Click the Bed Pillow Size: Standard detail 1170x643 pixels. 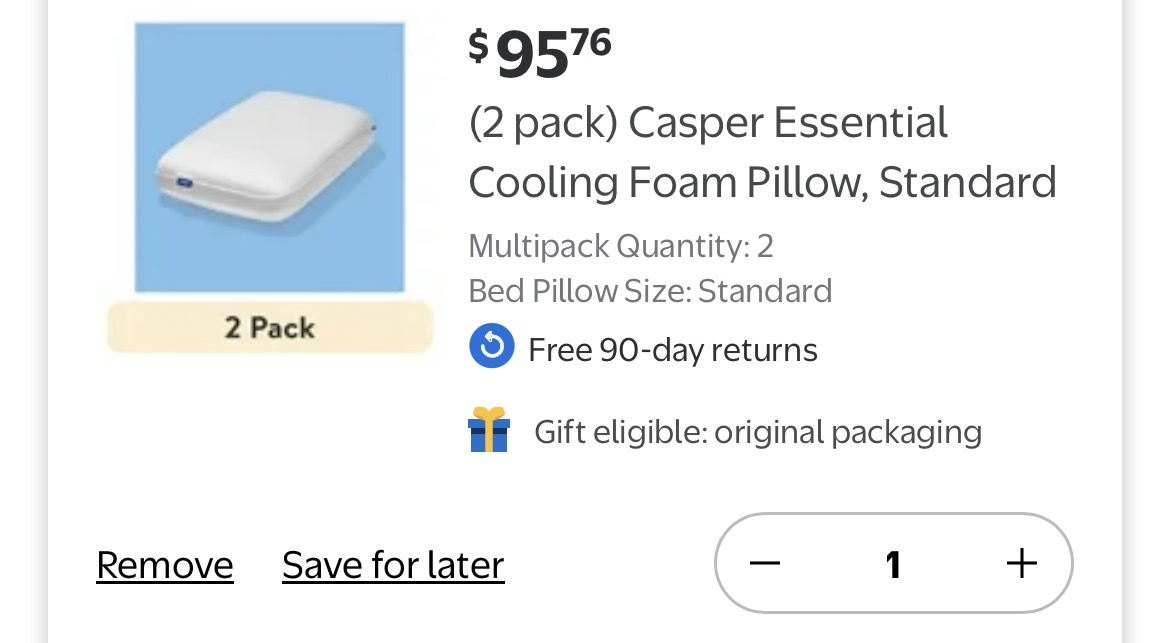pos(650,291)
